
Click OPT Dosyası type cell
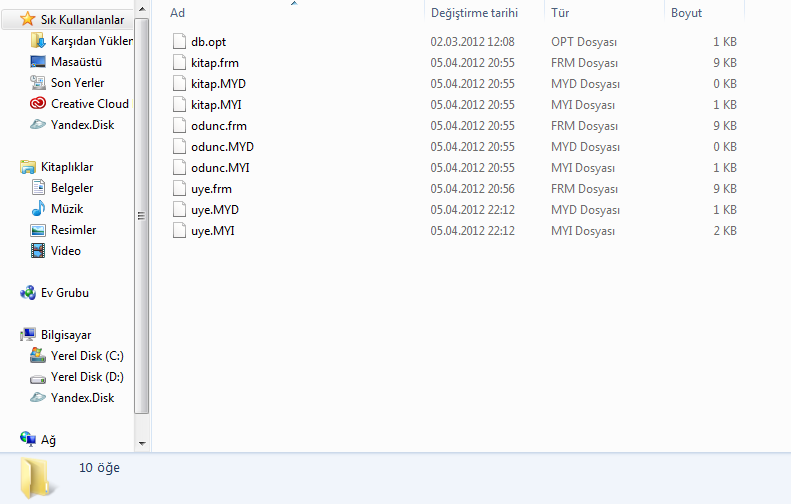584,42
